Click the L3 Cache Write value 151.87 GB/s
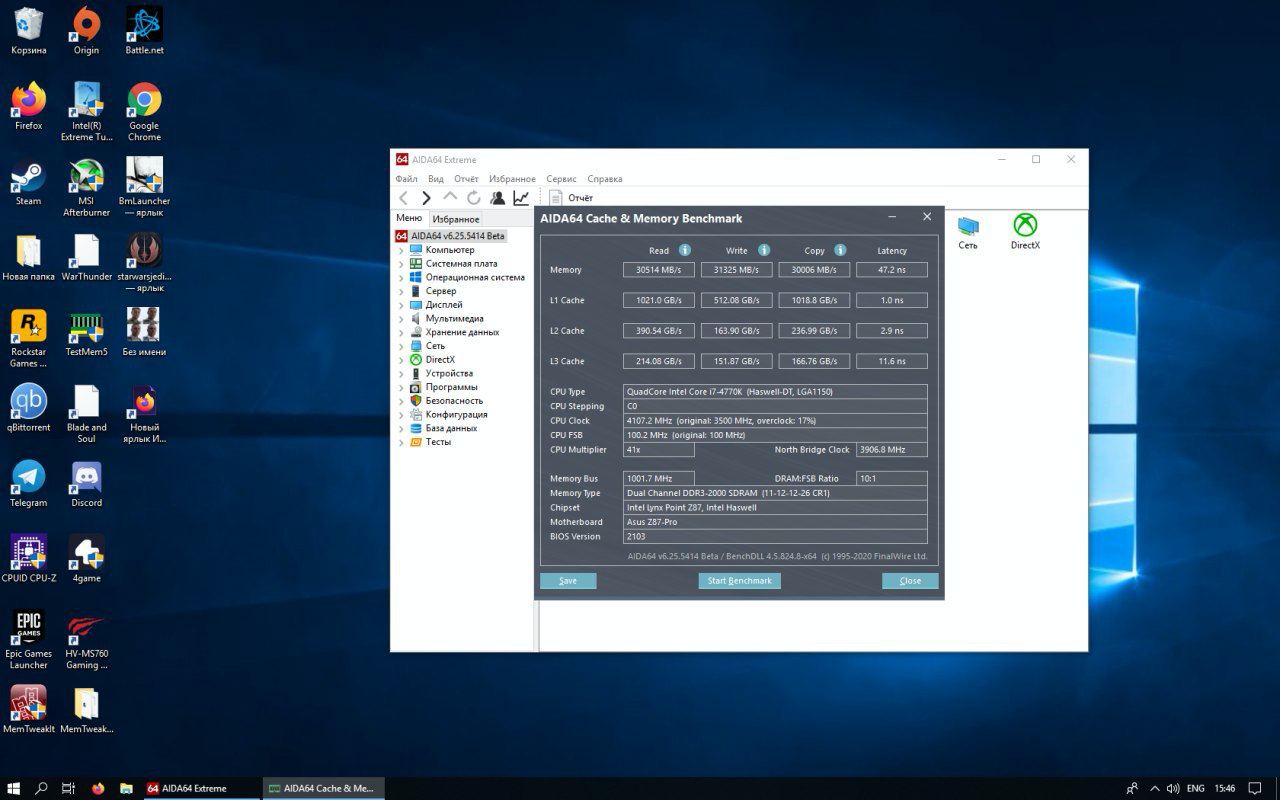Viewport: 1280px width, 800px height. click(x=736, y=361)
